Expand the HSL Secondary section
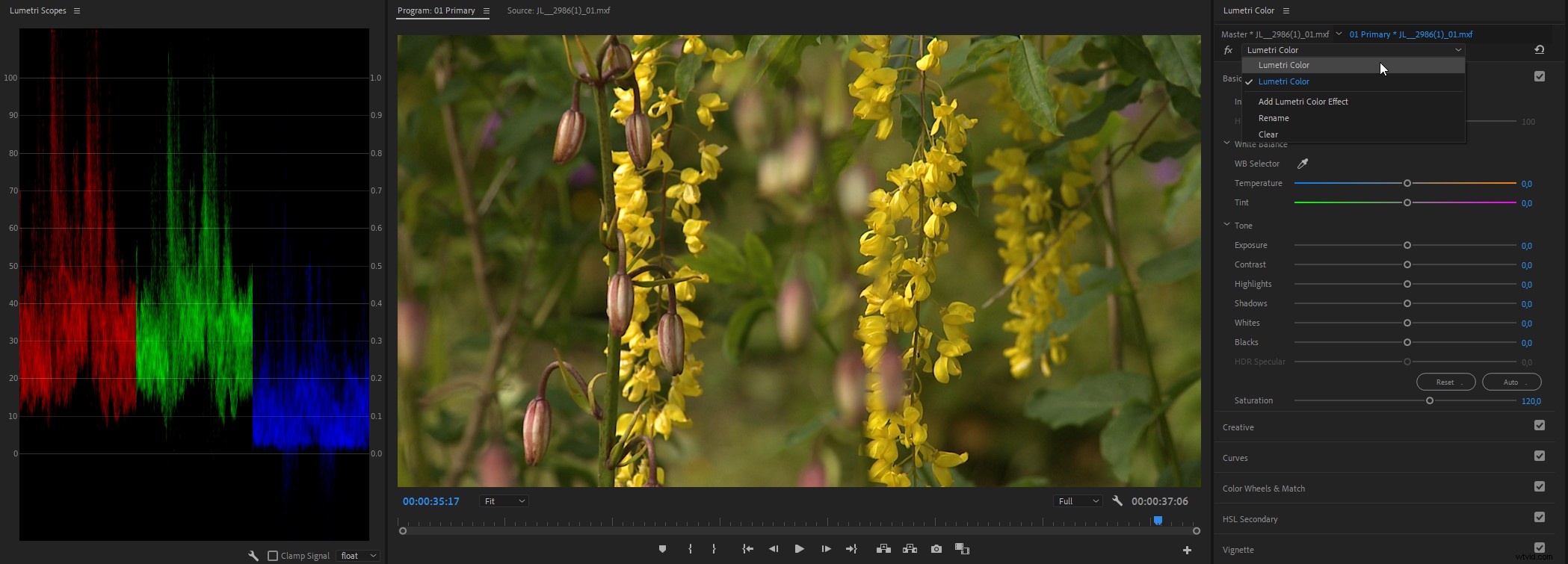The image size is (1568, 564). pyautogui.click(x=1250, y=519)
